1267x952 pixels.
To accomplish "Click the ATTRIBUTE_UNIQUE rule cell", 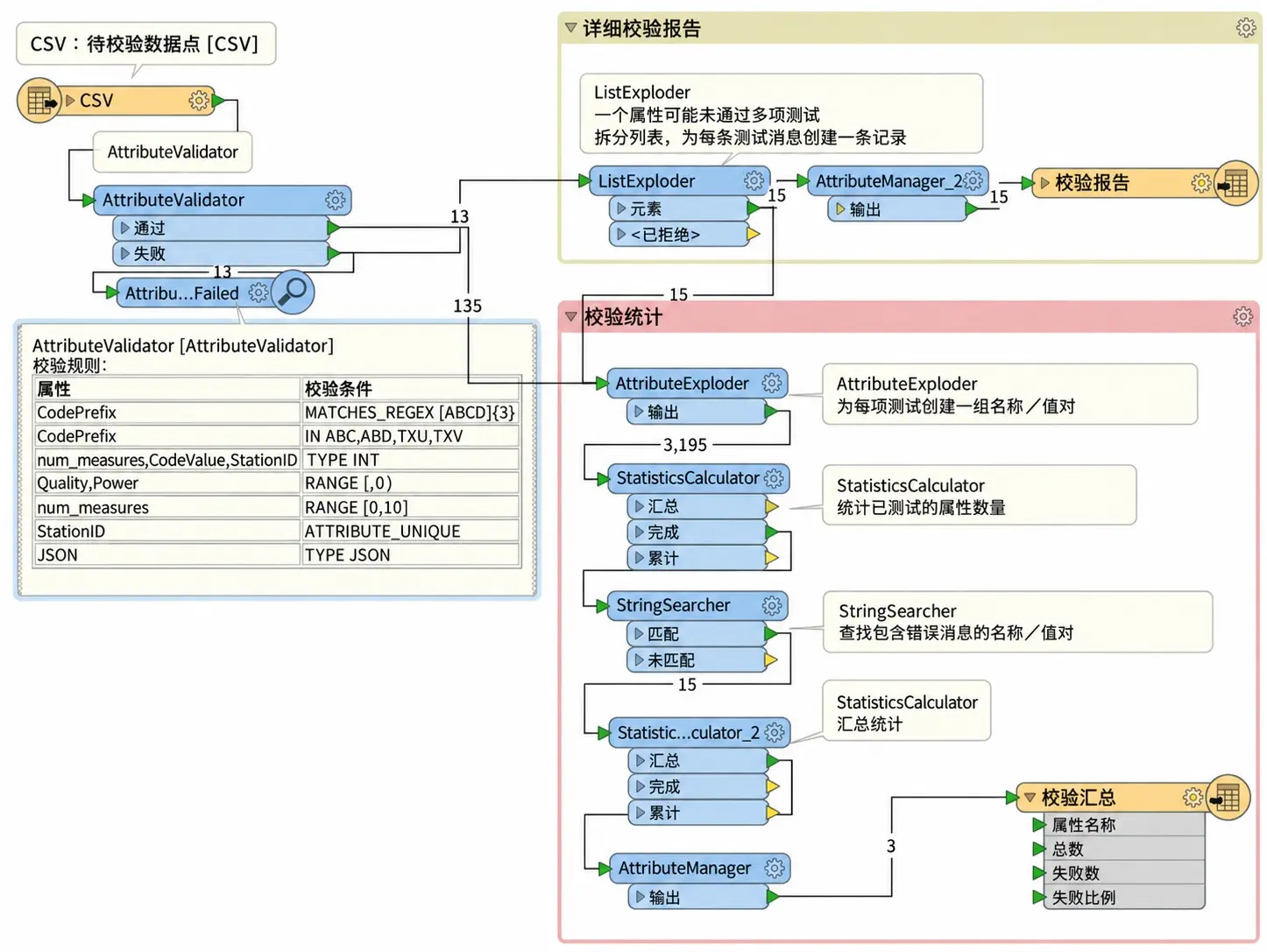I will [410, 532].
